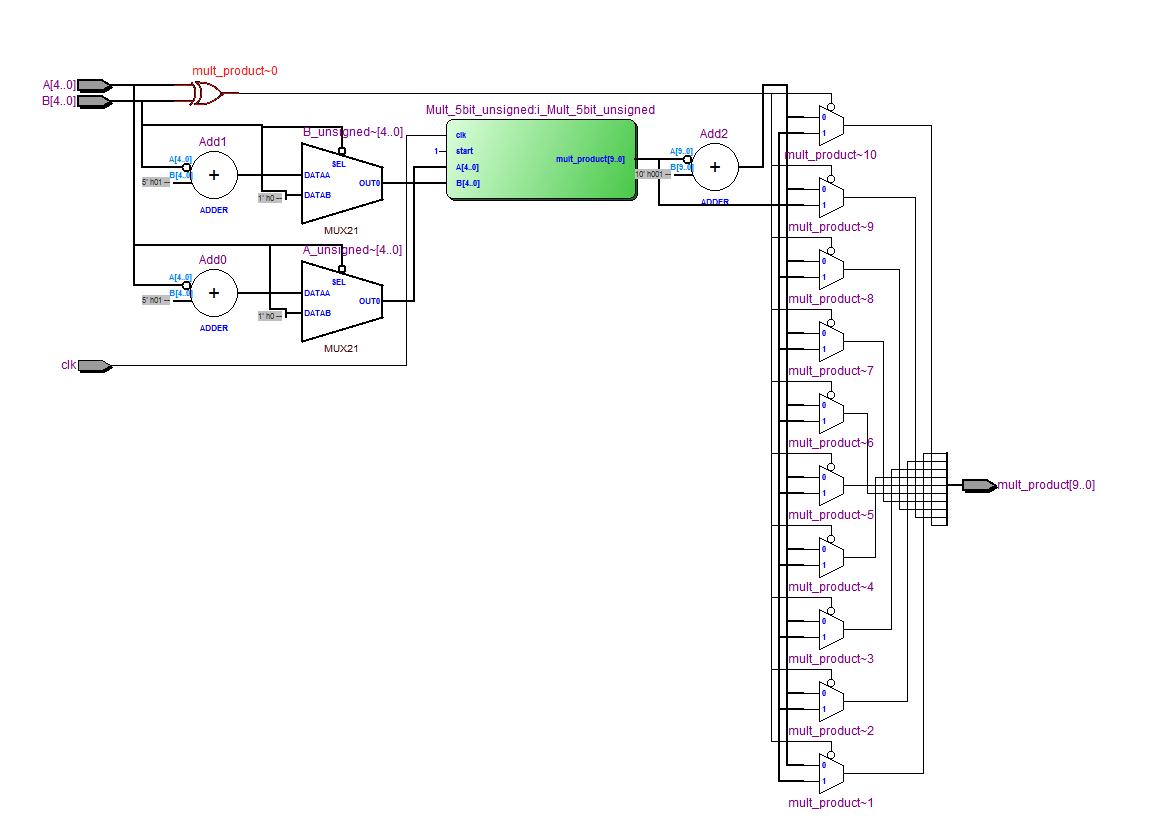Select the mult_product~4 multiplexer
This screenshot has height=834, width=1162.
point(831,556)
